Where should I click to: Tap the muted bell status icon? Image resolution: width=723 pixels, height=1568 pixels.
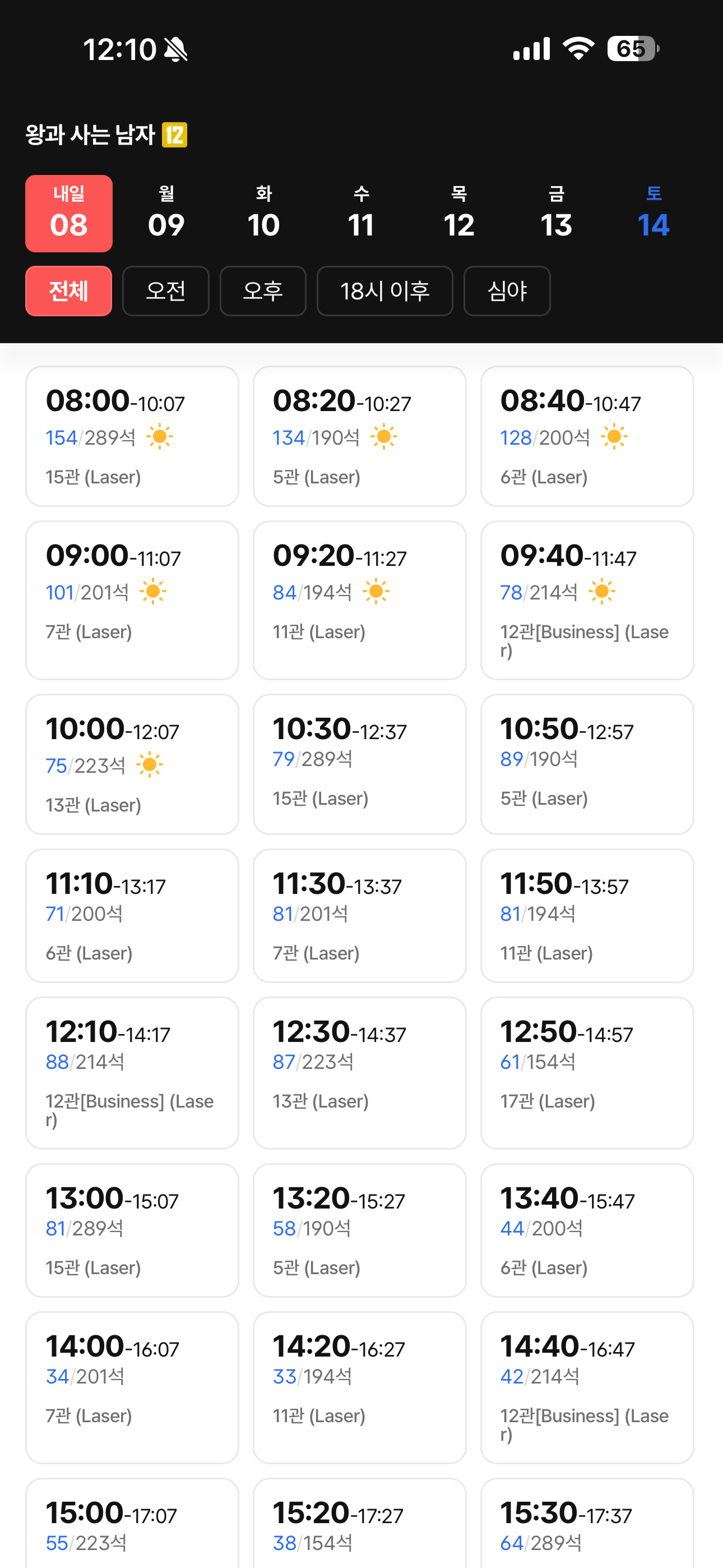[176, 49]
